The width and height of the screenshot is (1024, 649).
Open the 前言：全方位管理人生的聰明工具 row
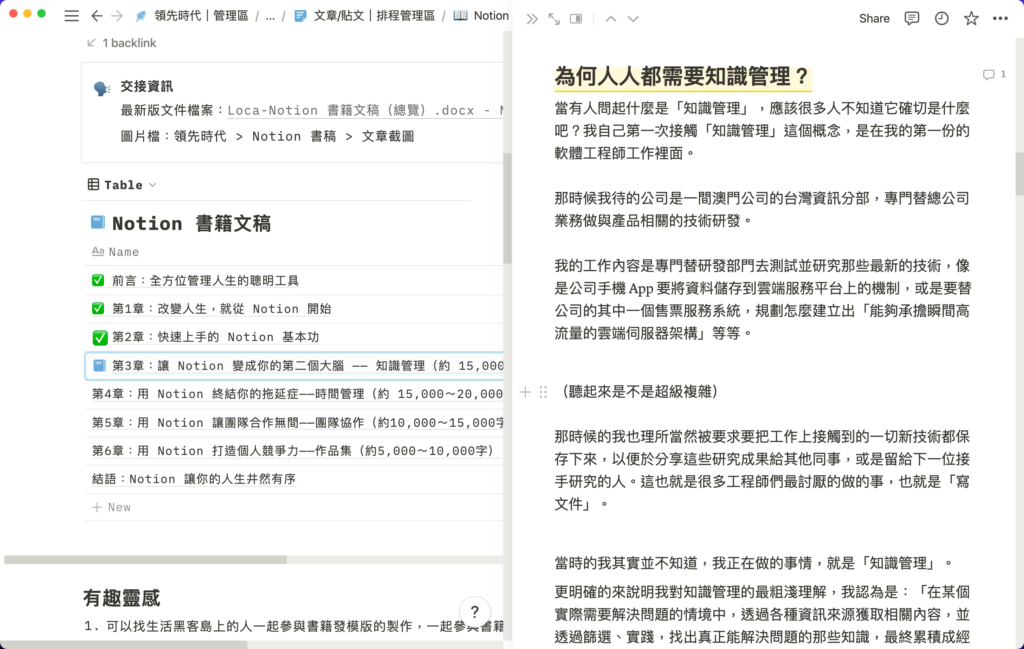point(205,281)
